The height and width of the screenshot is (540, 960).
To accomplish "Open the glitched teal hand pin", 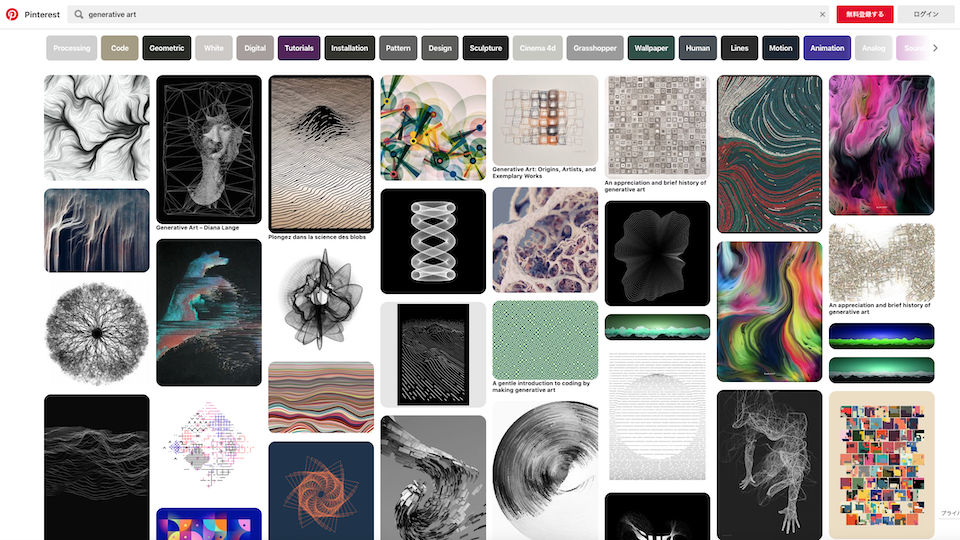I will [209, 313].
